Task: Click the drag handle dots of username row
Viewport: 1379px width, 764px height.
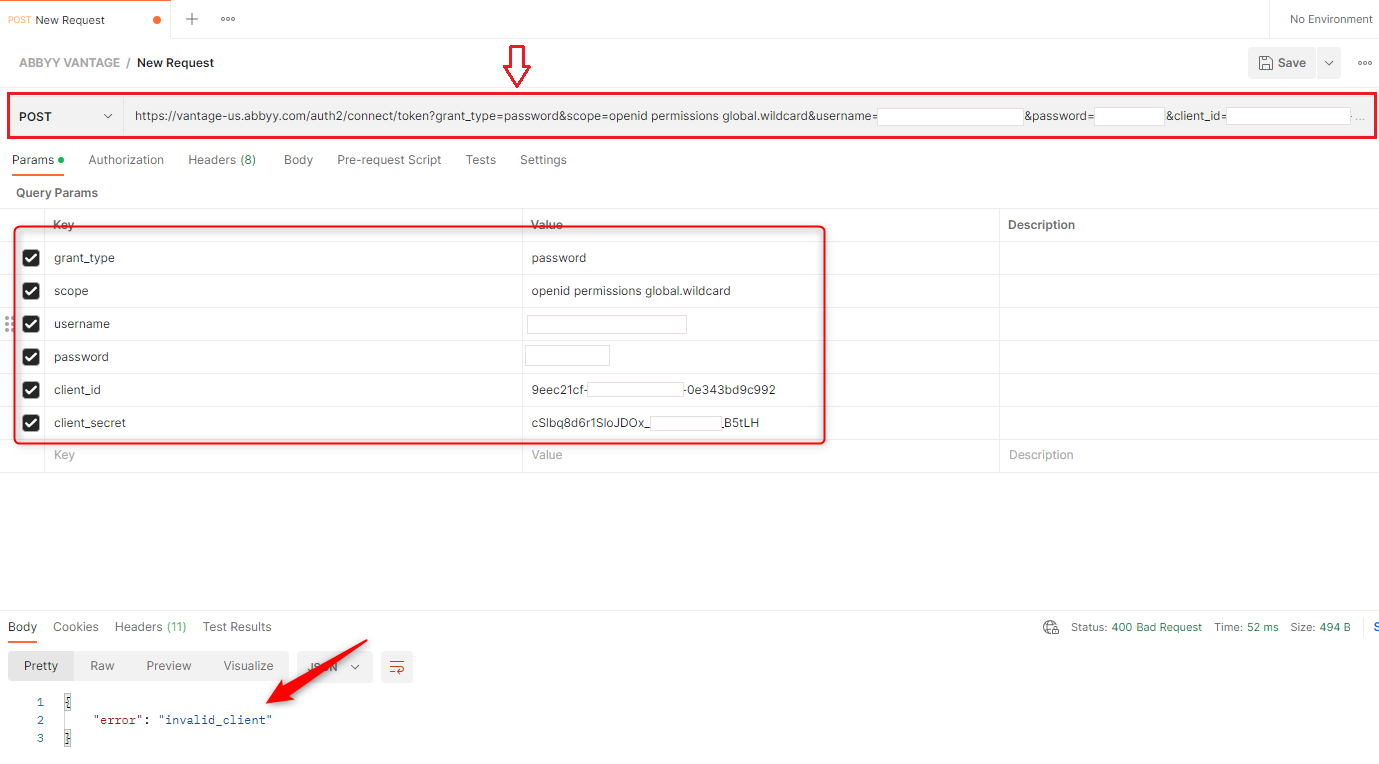Action: click(10, 324)
